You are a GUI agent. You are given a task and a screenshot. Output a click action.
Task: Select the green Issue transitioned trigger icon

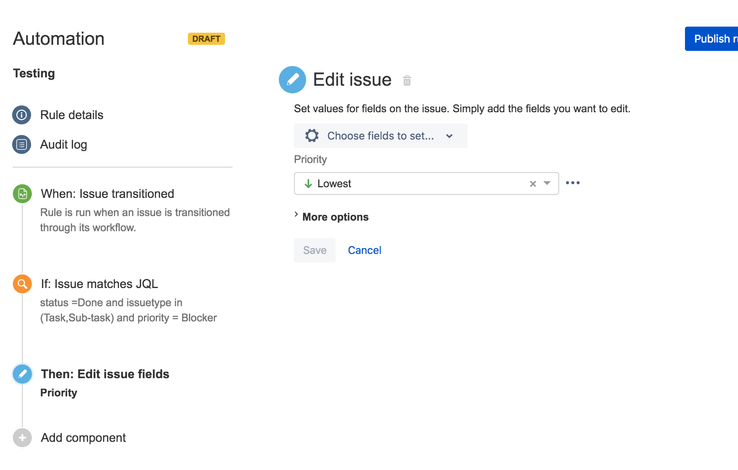(22, 194)
